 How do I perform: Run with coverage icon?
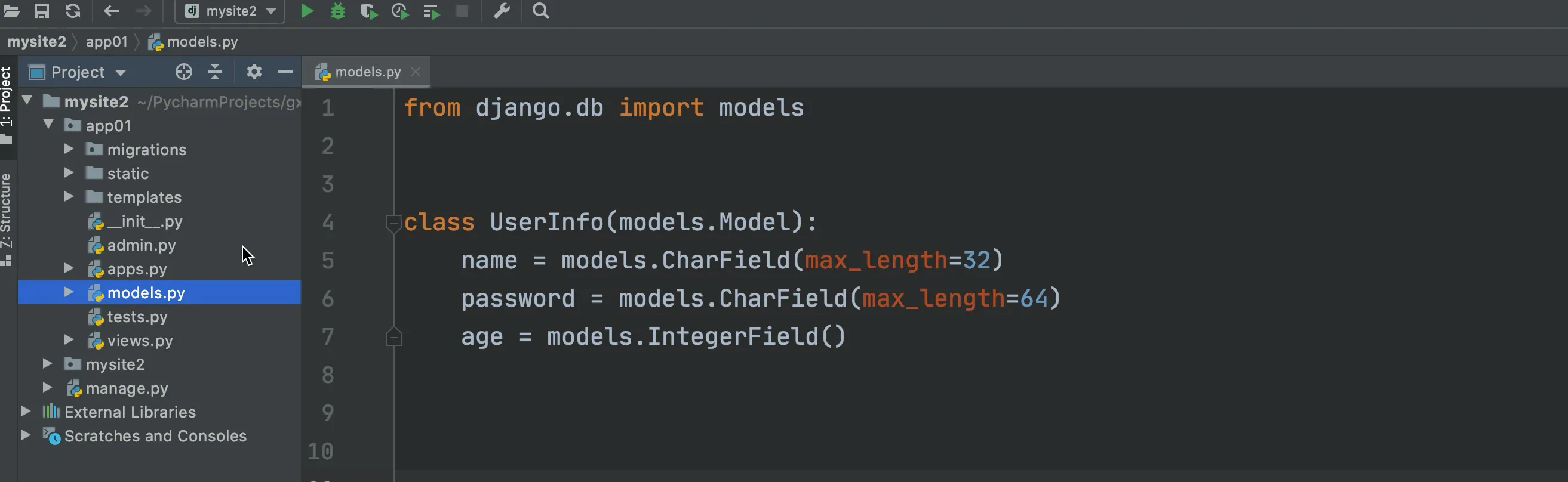[368, 11]
